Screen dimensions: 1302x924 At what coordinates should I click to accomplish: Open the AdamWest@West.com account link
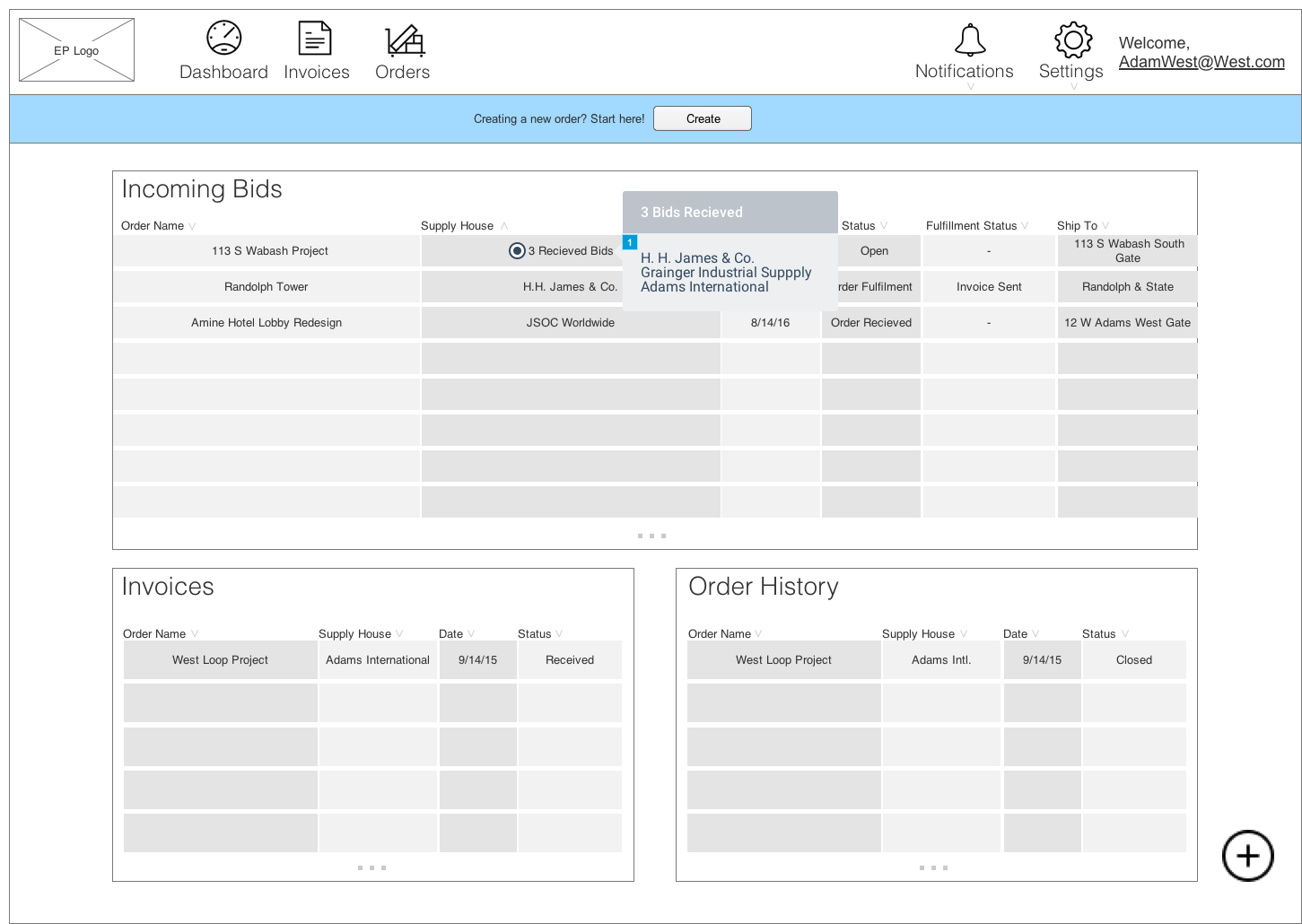[x=1202, y=62]
